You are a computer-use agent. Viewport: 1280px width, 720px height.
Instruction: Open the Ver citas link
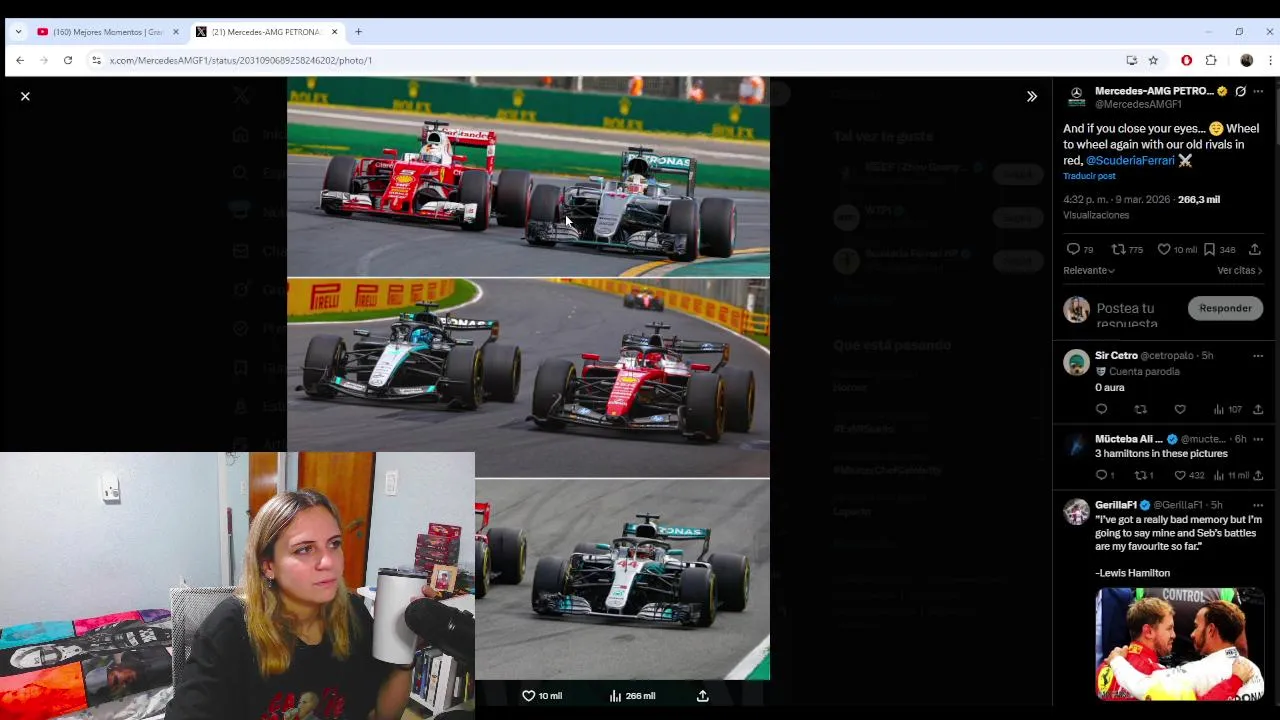click(x=1239, y=270)
